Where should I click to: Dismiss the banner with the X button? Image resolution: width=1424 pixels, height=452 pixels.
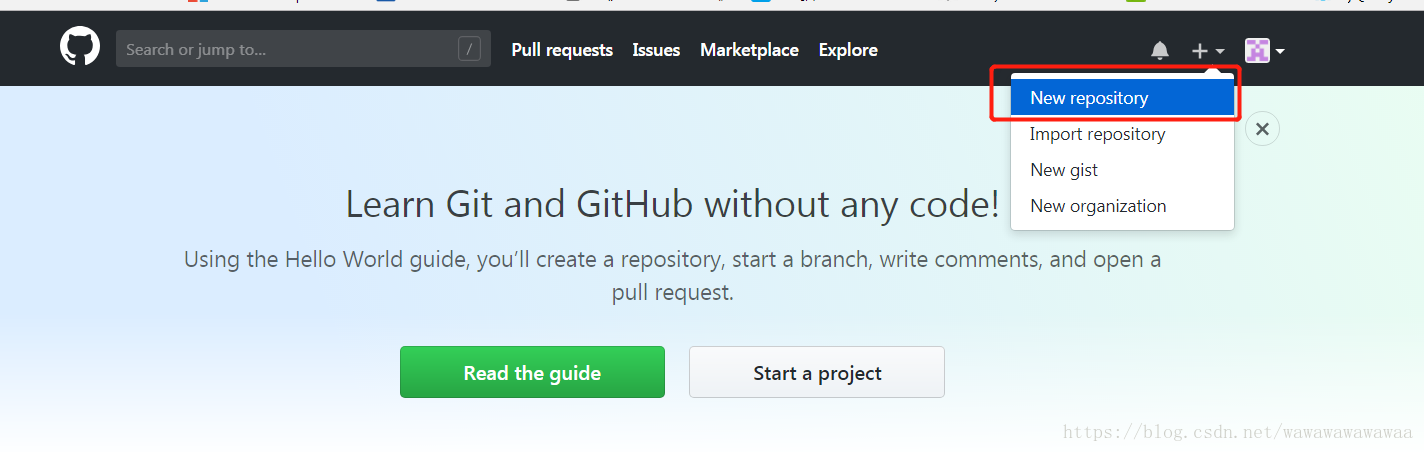(x=1262, y=129)
